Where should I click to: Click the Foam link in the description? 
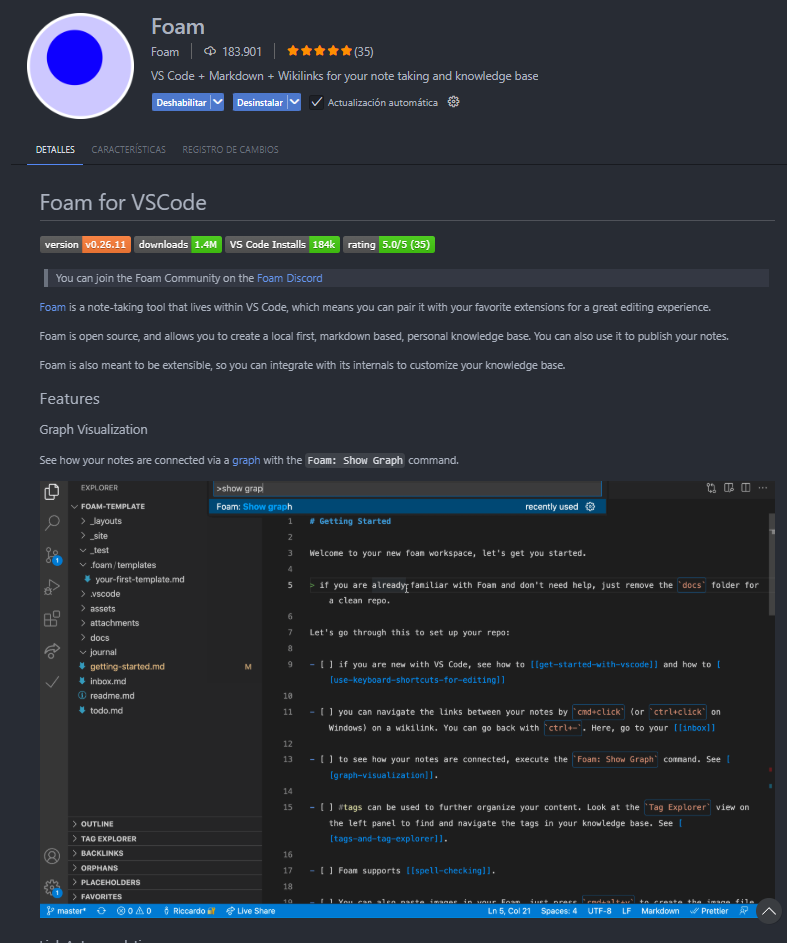coord(52,307)
